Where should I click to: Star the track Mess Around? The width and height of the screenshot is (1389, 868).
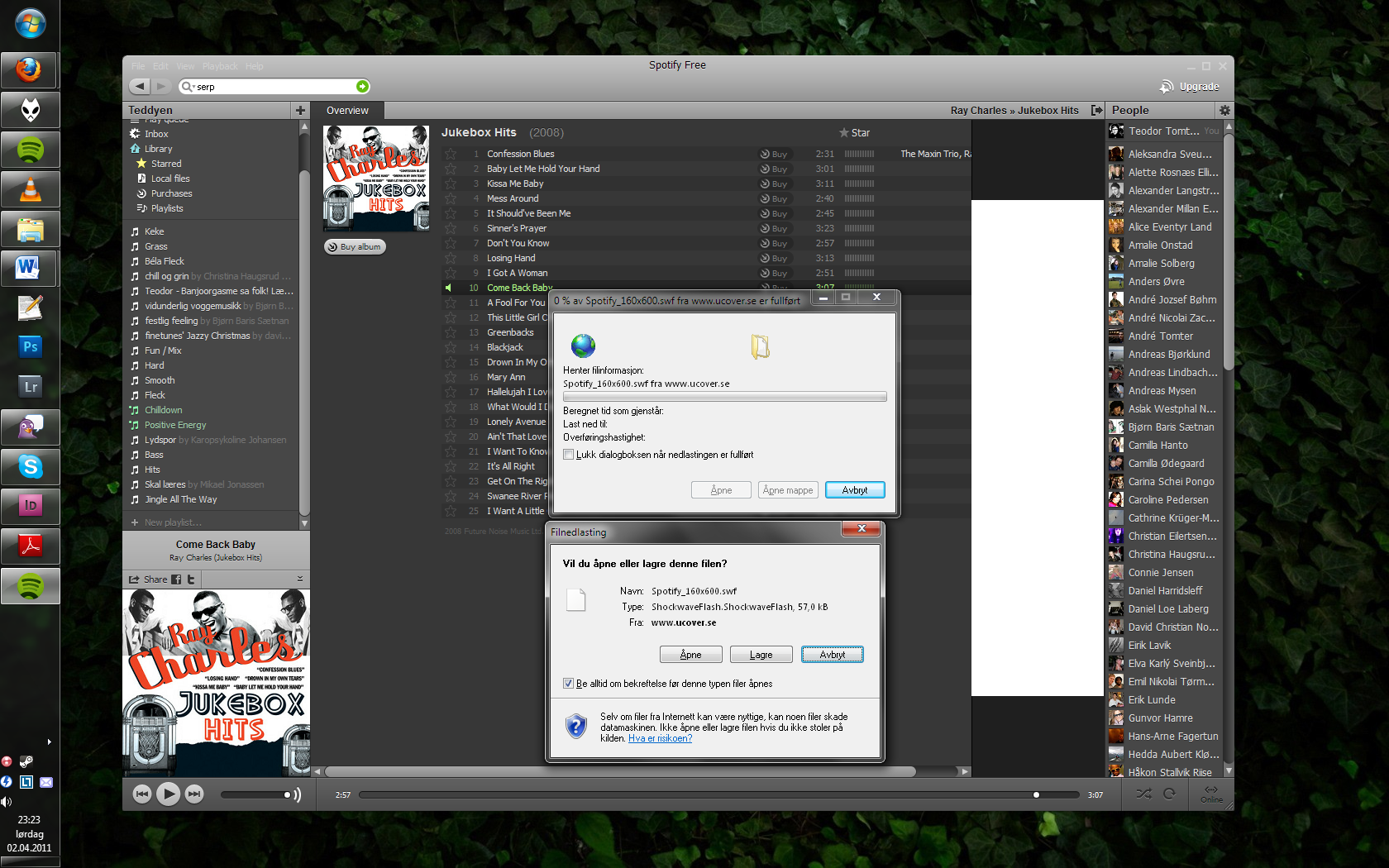(451, 198)
